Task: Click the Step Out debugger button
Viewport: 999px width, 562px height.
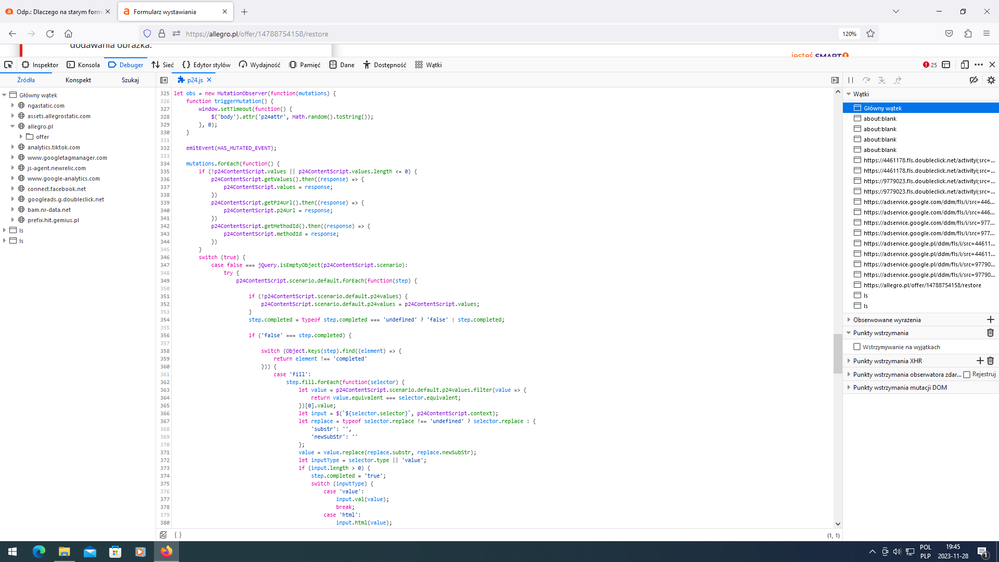Action: point(898,80)
